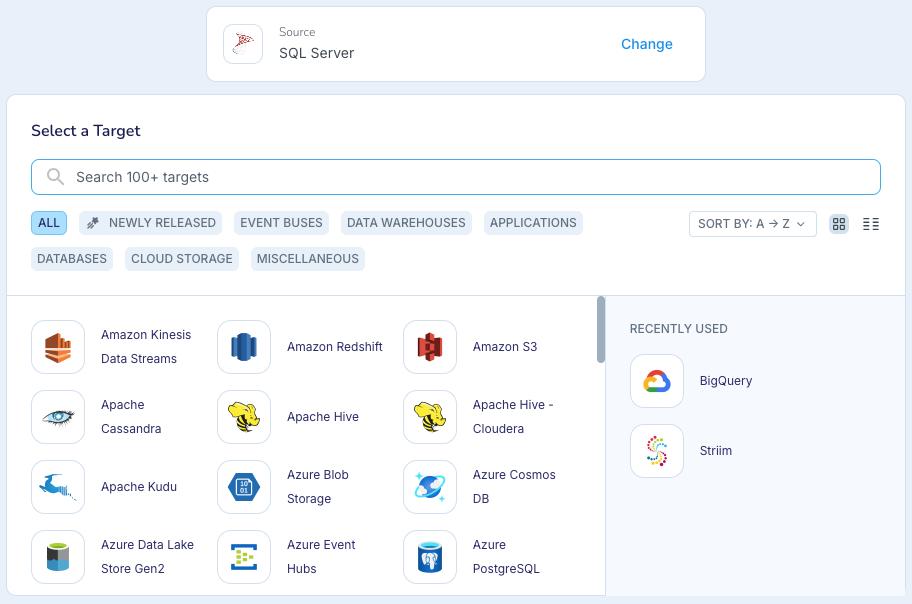This screenshot has height=604, width=912.
Task: Pick the Amazon S3 target icon
Action: point(430,347)
